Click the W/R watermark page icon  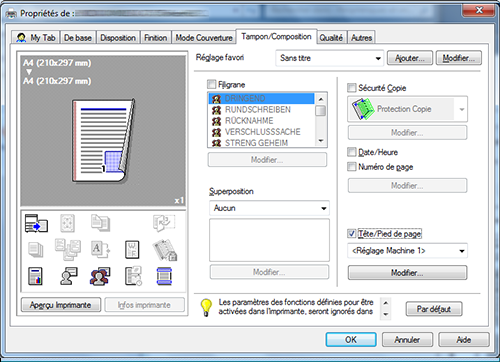pyautogui.click(x=132, y=250)
